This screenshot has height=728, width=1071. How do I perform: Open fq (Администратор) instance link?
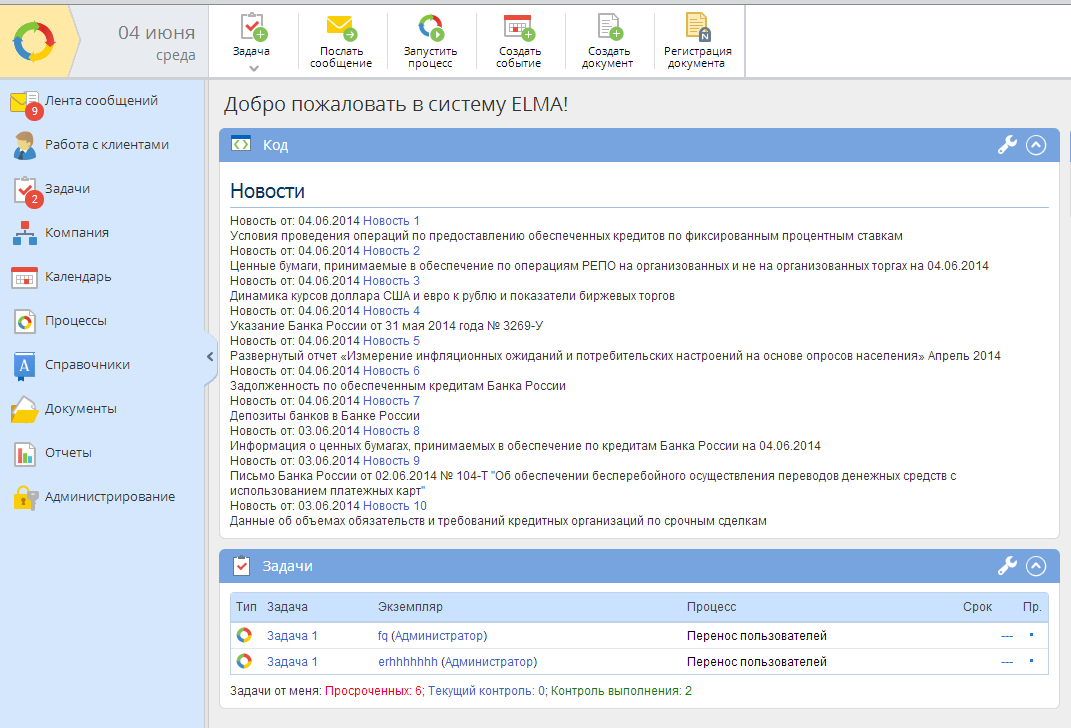tap(432, 636)
